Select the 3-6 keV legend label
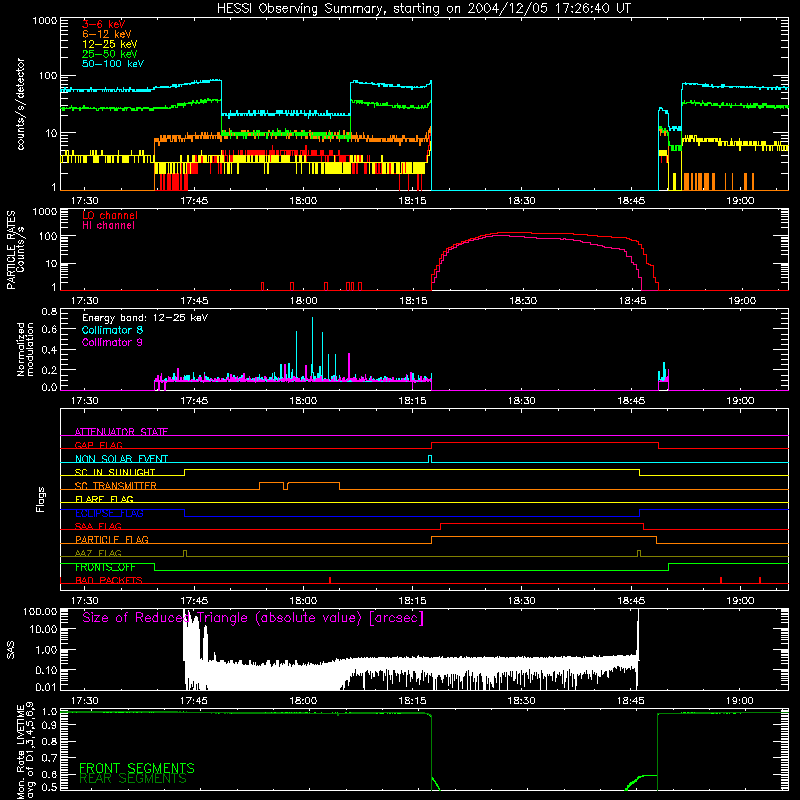 pos(103,24)
